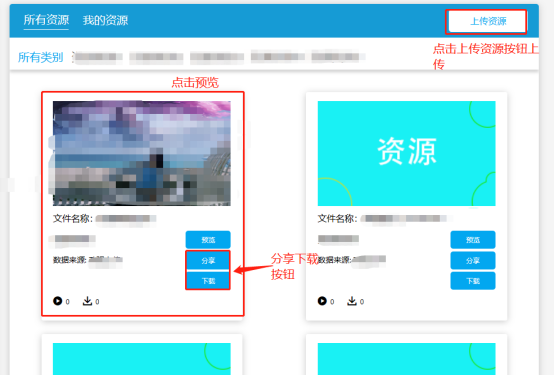Switch to the 我的资源 tab

[x=105, y=20]
